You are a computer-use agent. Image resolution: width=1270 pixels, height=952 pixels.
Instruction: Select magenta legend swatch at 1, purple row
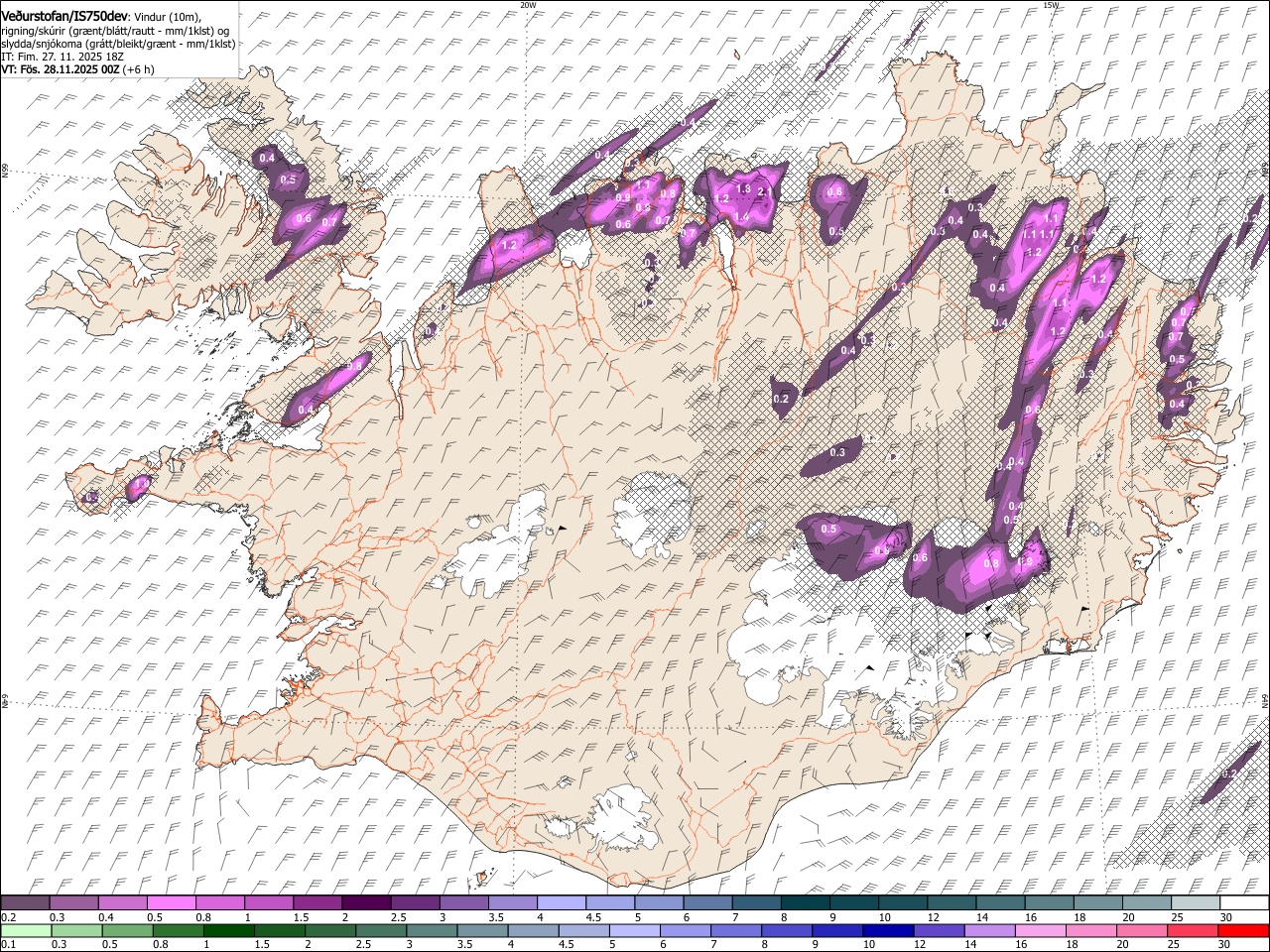coord(268,903)
